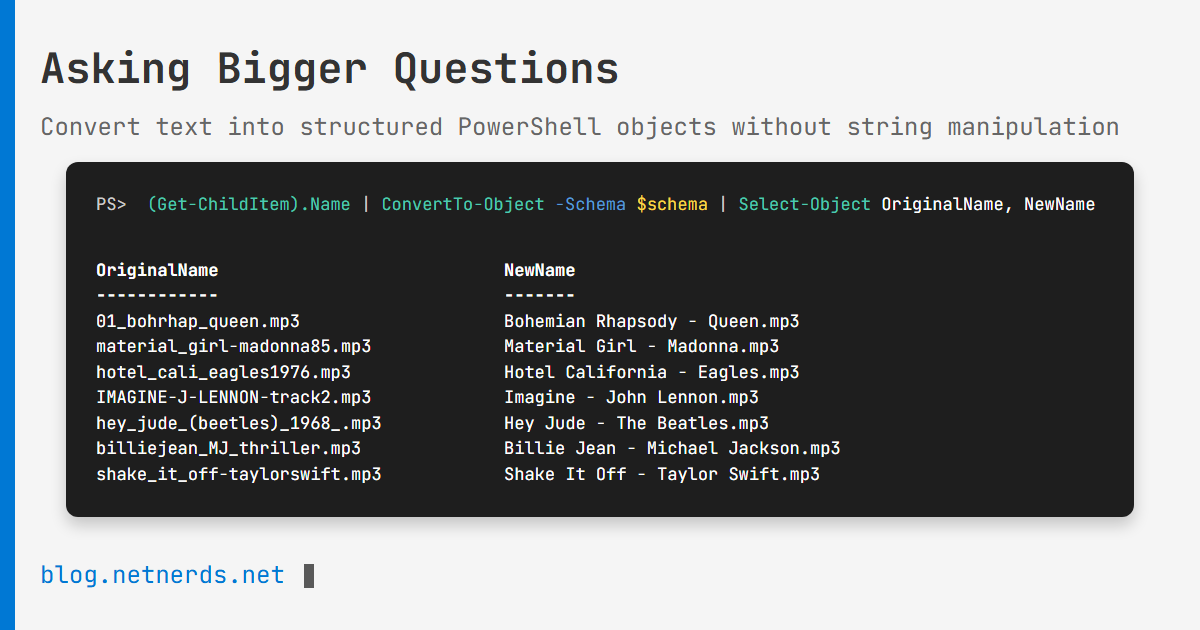The width and height of the screenshot is (1200, 630).
Task: Click the -Schema parameter text
Action: point(590,204)
